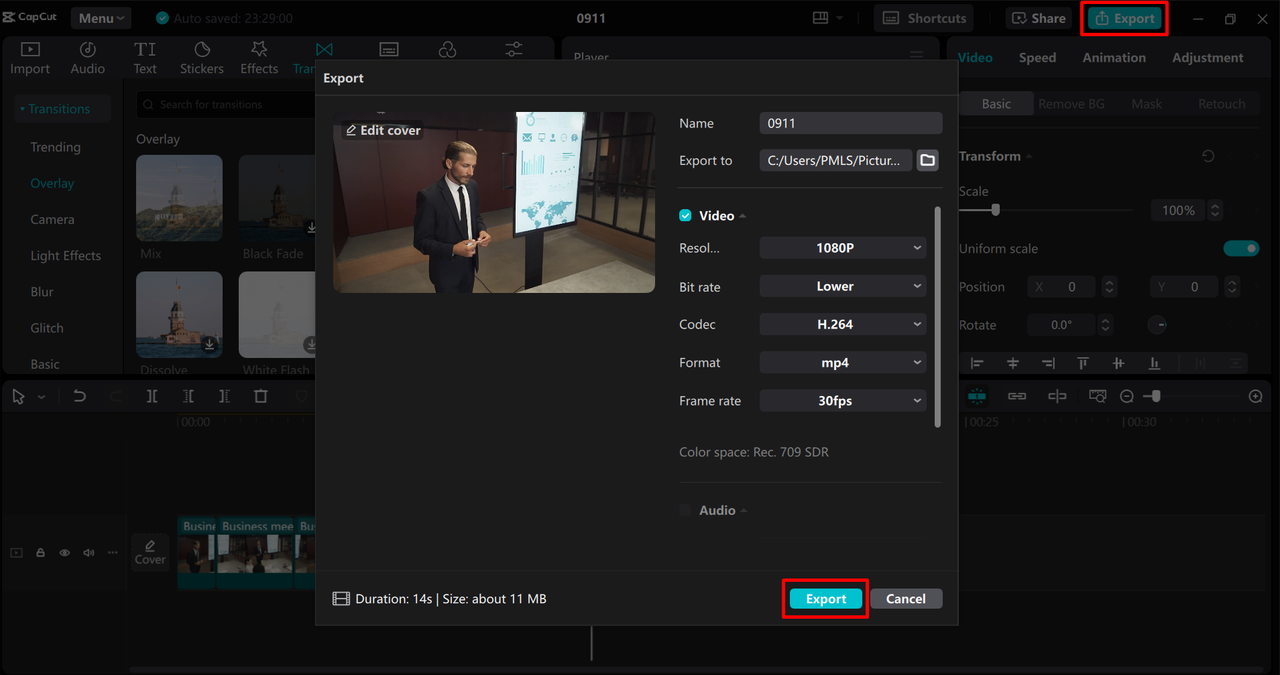Click the trash Delete icon in timeline toolbar
The image size is (1280, 675).
(261, 397)
